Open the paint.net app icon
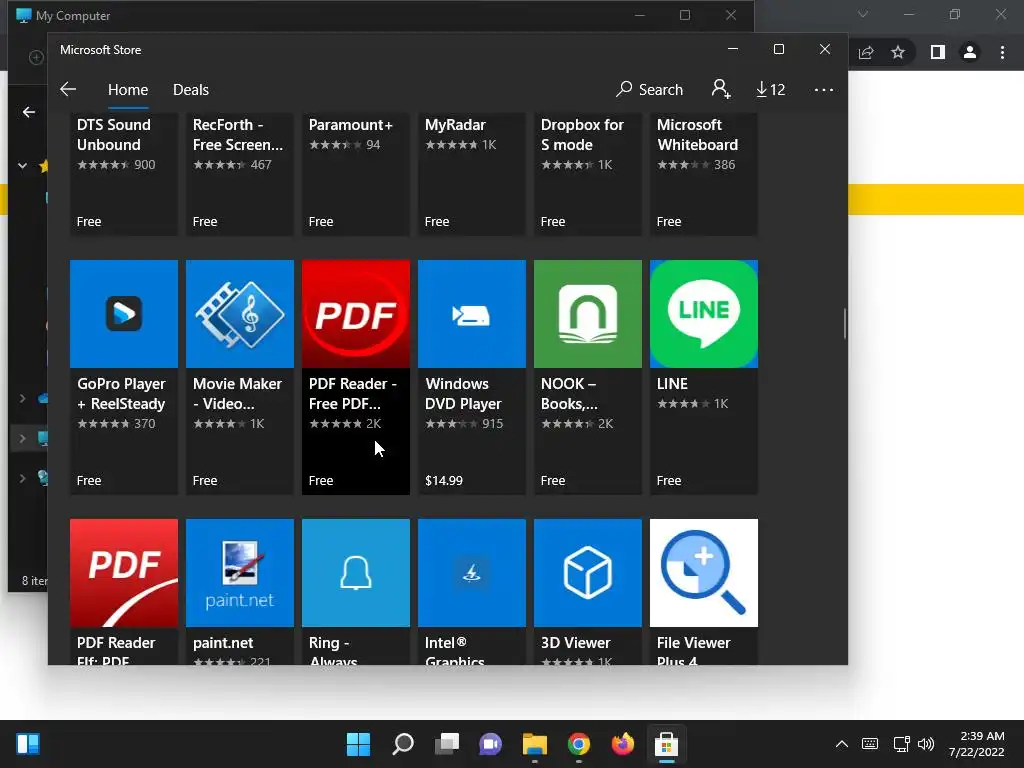The width and height of the screenshot is (1024, 768). pos(240,573)
